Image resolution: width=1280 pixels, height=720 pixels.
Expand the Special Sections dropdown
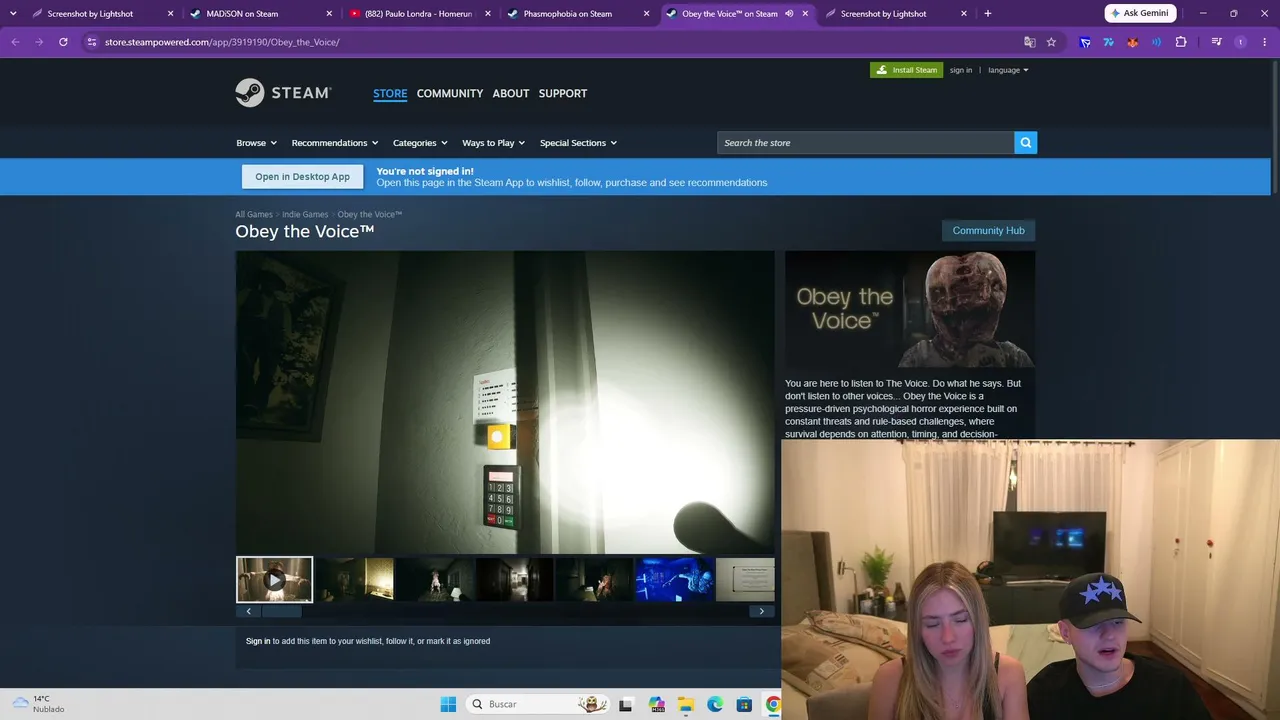[578, 143]
